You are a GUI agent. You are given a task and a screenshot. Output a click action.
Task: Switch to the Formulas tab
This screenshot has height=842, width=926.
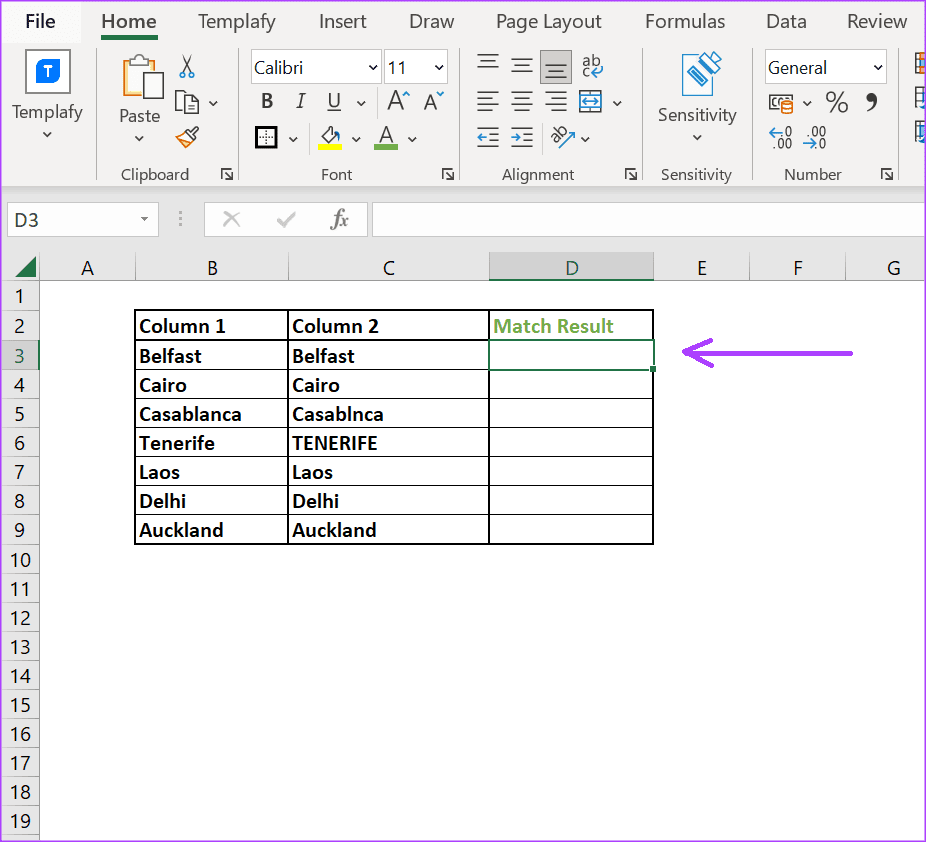tap(685, 21)
